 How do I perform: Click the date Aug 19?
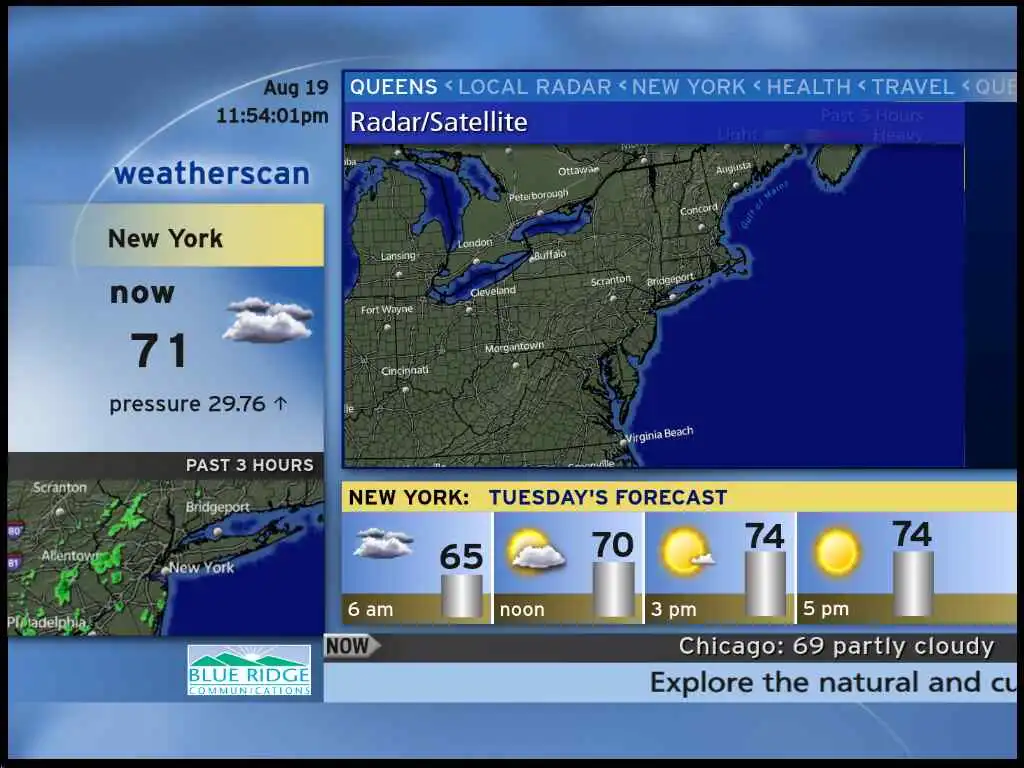tap(296, 88)
